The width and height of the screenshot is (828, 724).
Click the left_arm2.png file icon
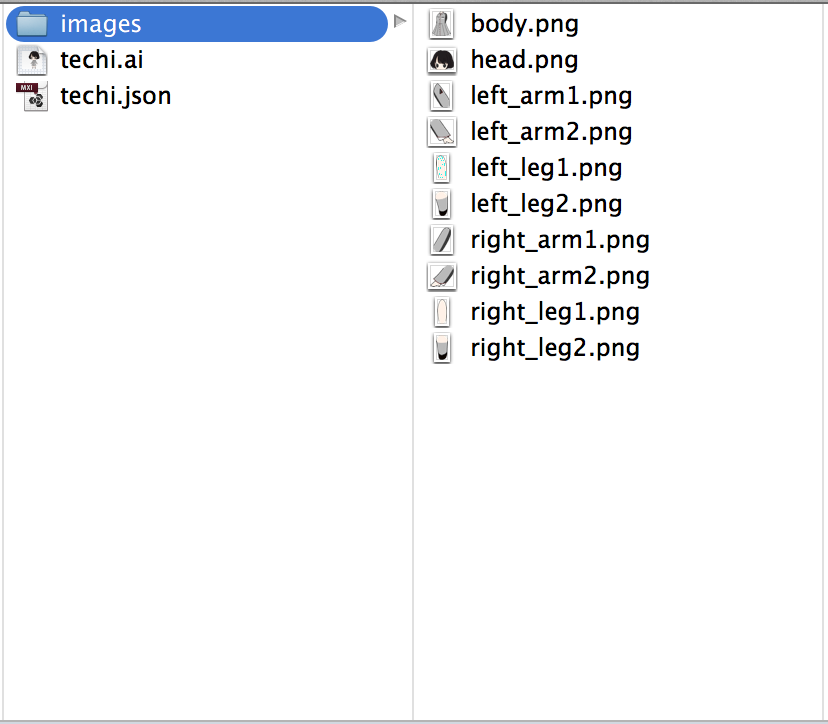[441, 132]
